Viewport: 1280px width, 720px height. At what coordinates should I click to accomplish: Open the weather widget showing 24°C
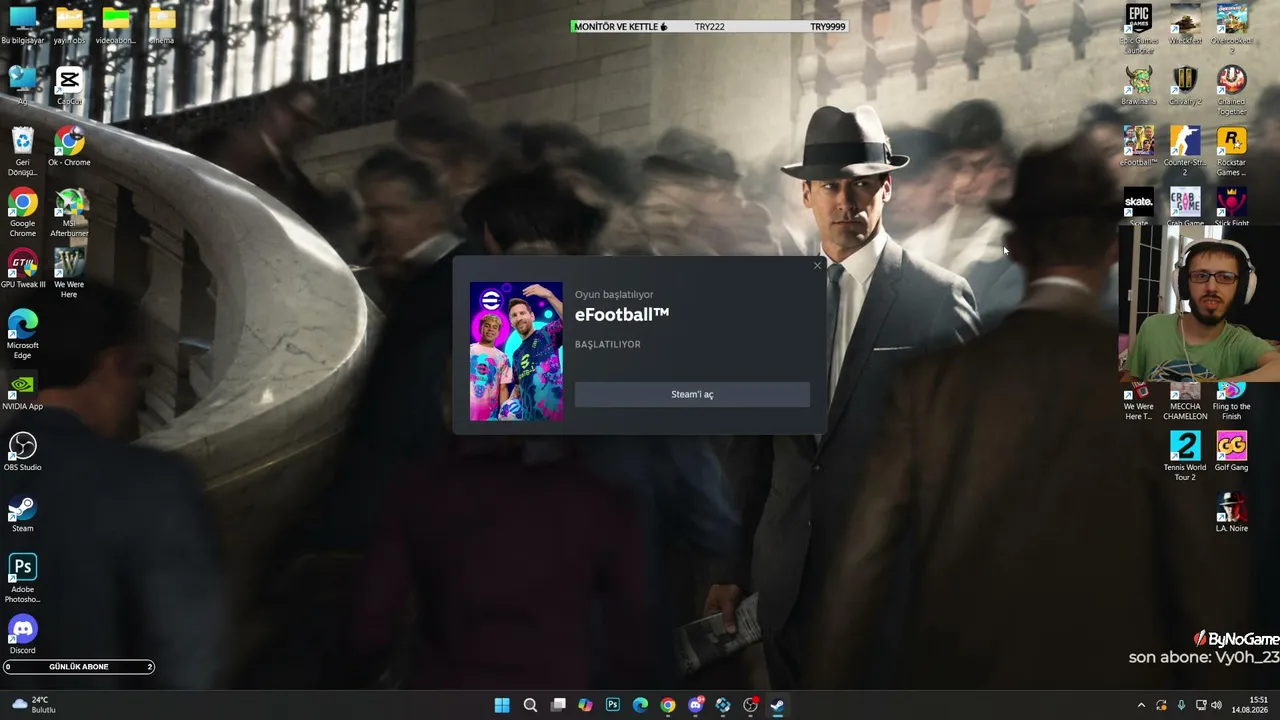(x=33, y=705)
